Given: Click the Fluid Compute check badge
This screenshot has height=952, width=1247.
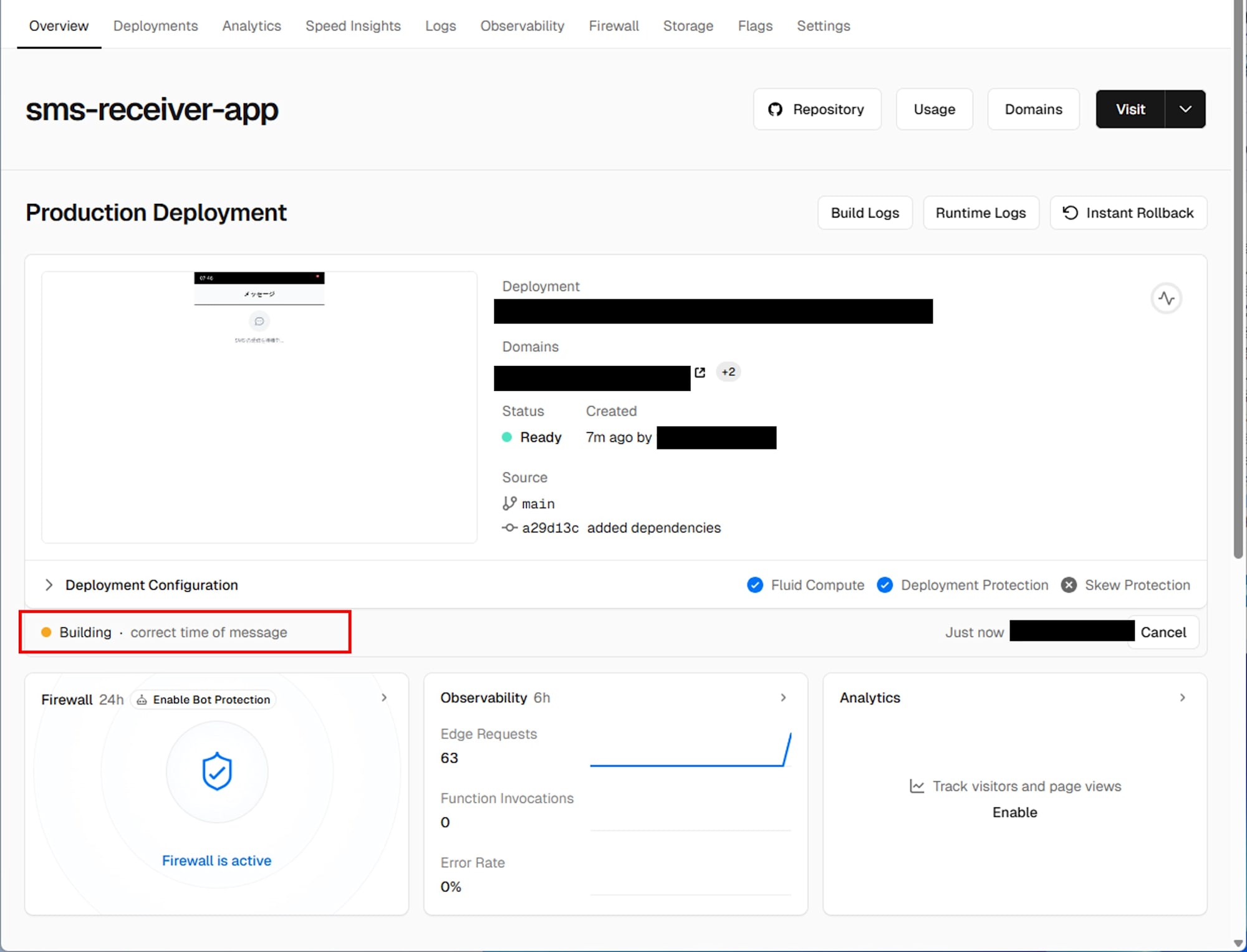Looking at the screenshot, I should [754, 585].
